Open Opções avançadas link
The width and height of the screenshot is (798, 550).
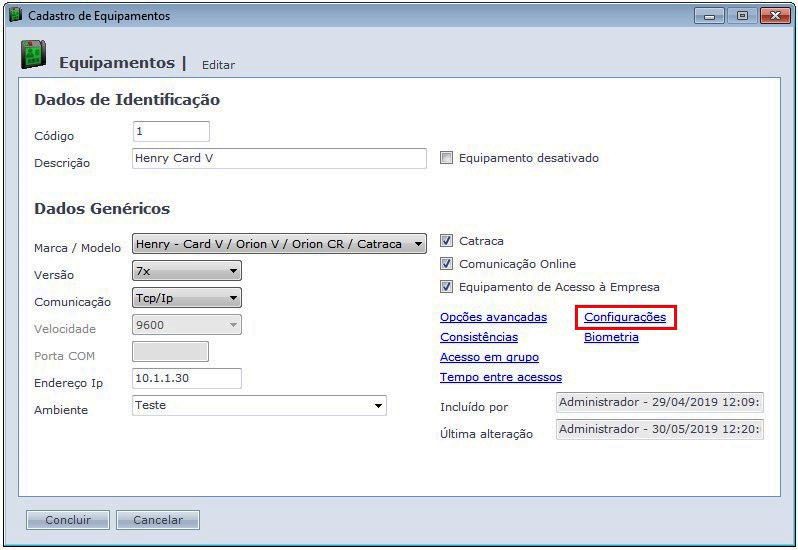pyautogui.click(x=493, y=317)
